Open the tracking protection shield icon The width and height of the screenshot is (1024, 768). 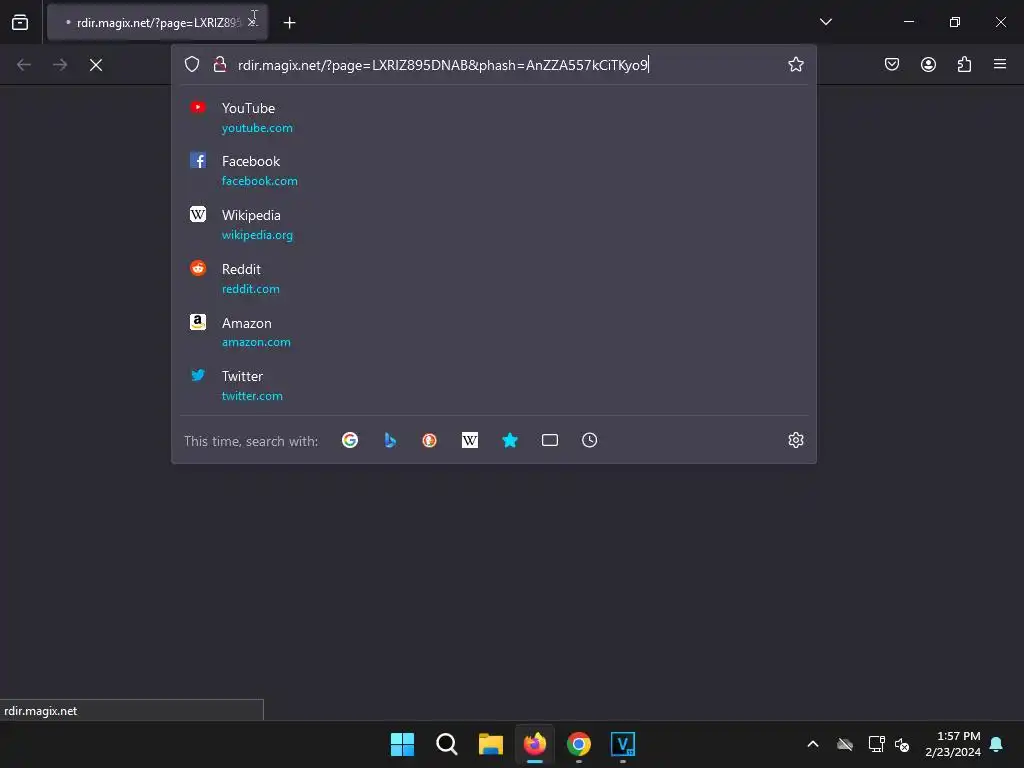[191, 64]
